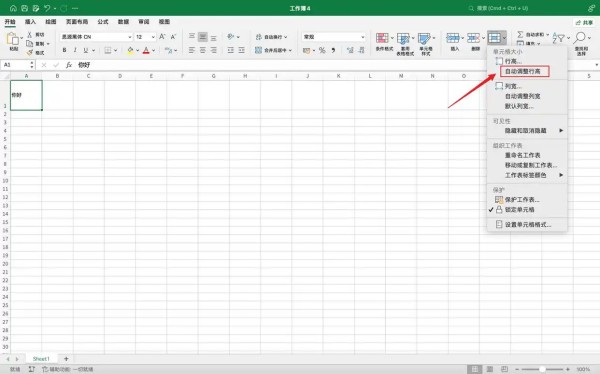Click the Paste (粘贴) clipboard icon
The width and height of the screenshot is (600, 374).
tap(13, 39)
